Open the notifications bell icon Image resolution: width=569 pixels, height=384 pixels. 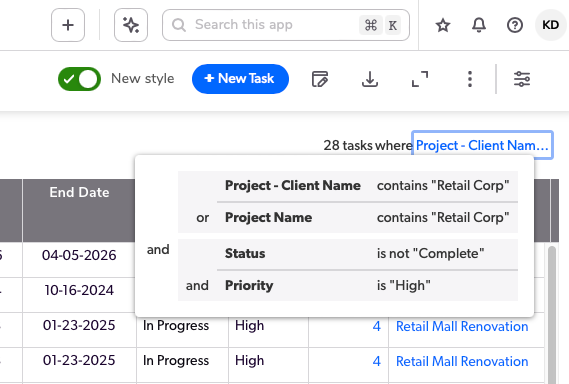tap(479, 25)
